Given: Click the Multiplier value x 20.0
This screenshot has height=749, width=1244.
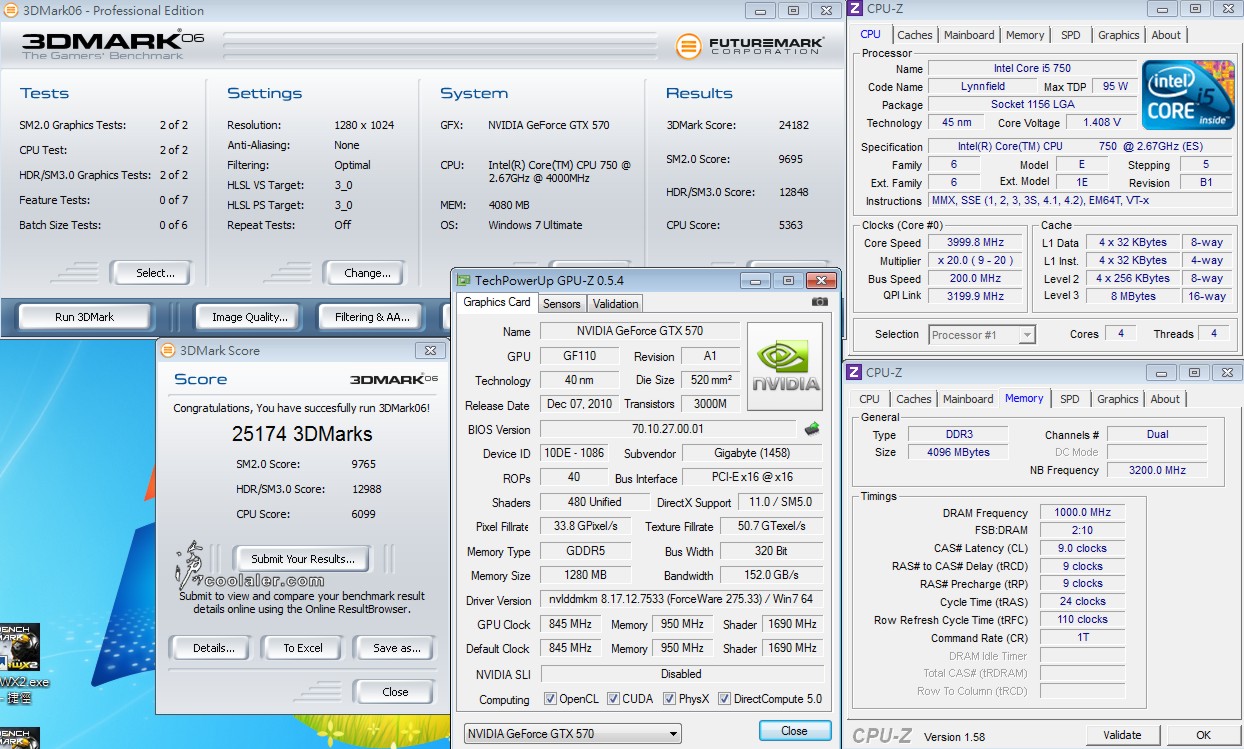Looking at the screenshot, I should point(975,261).
